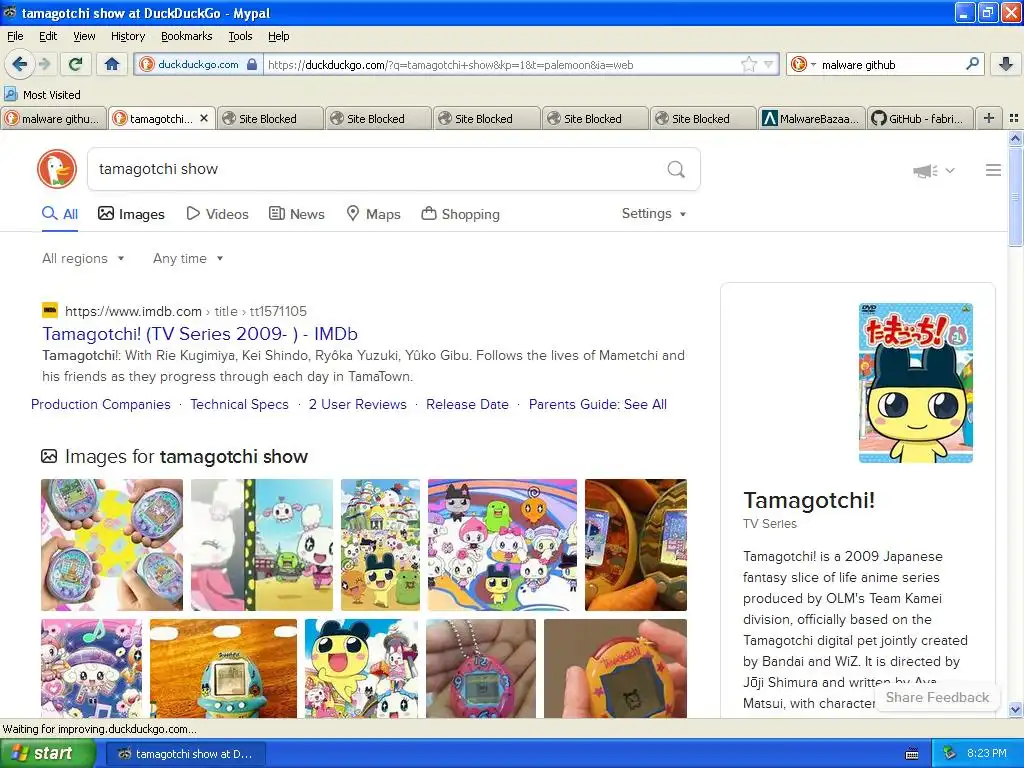Viewport: 1024px width, 768px height.
Task: Open the Edit menu
Action: point(48,36)
